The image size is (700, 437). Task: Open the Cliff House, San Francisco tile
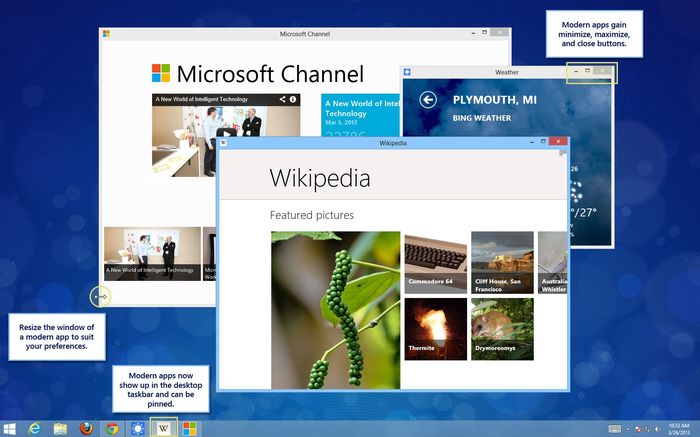tap(501, 262)
